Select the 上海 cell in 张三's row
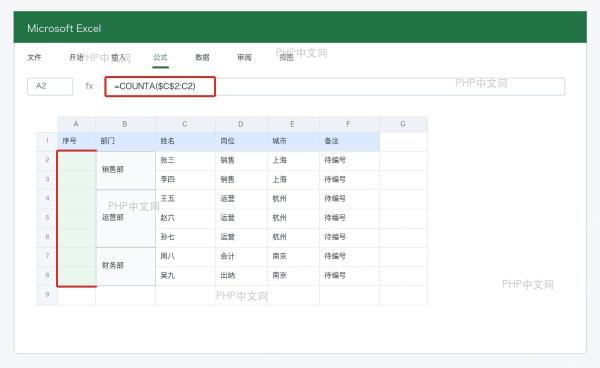Viewport: 600px width, 368px height. [x=293, y=160]
